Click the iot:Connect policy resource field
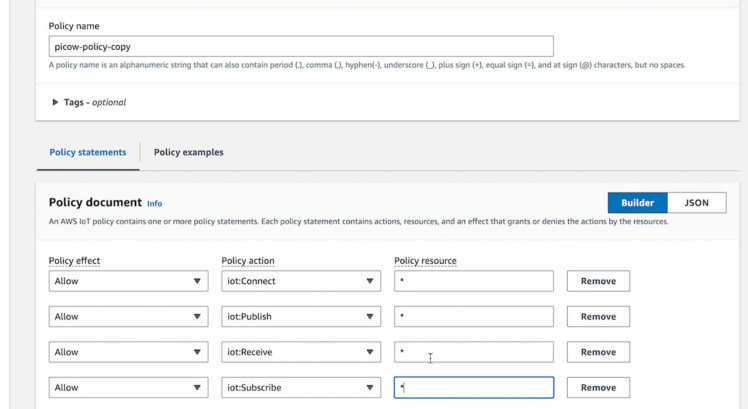 [473, 281]
